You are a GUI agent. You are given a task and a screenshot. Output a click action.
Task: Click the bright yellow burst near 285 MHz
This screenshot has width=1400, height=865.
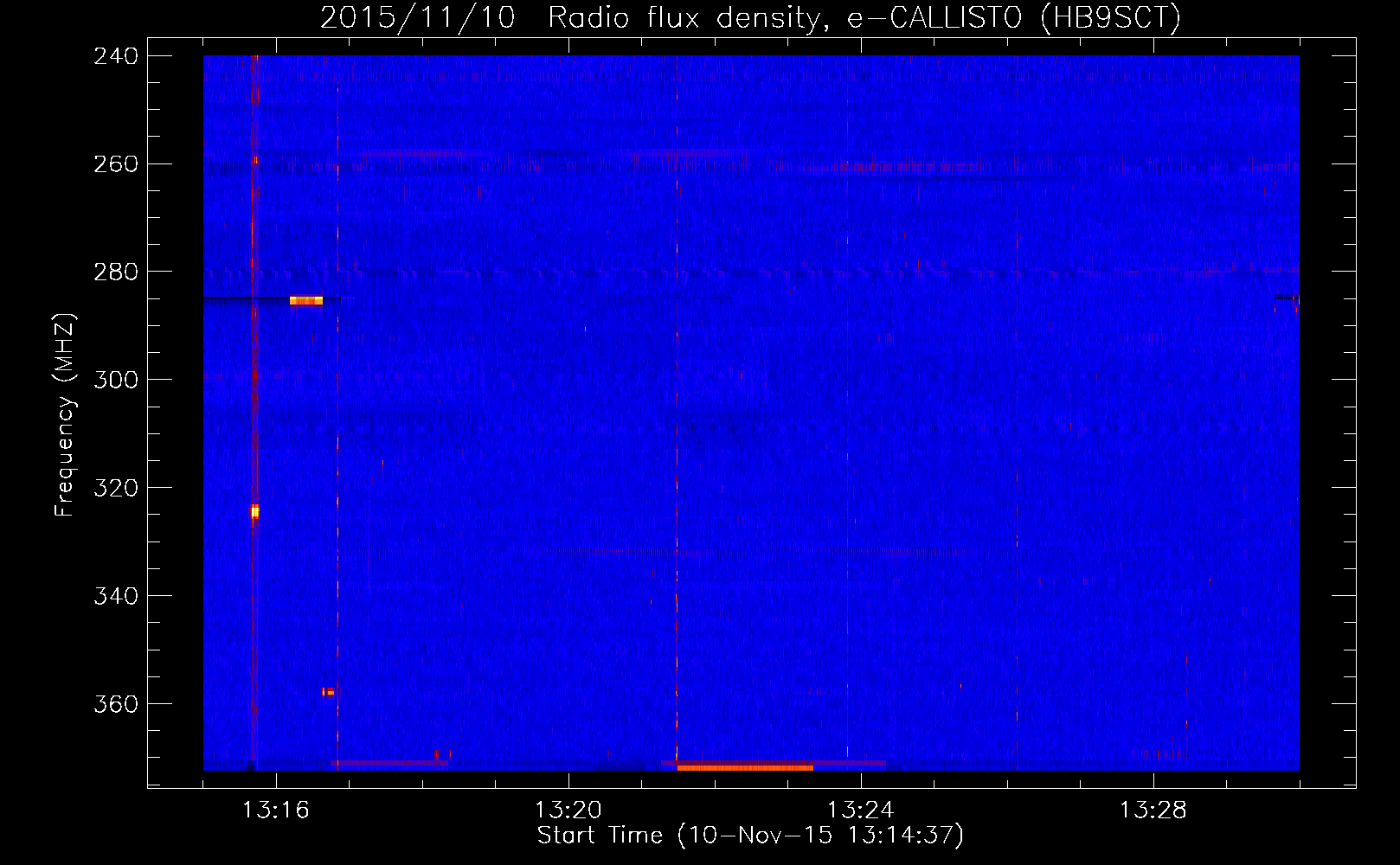[306, 300]
